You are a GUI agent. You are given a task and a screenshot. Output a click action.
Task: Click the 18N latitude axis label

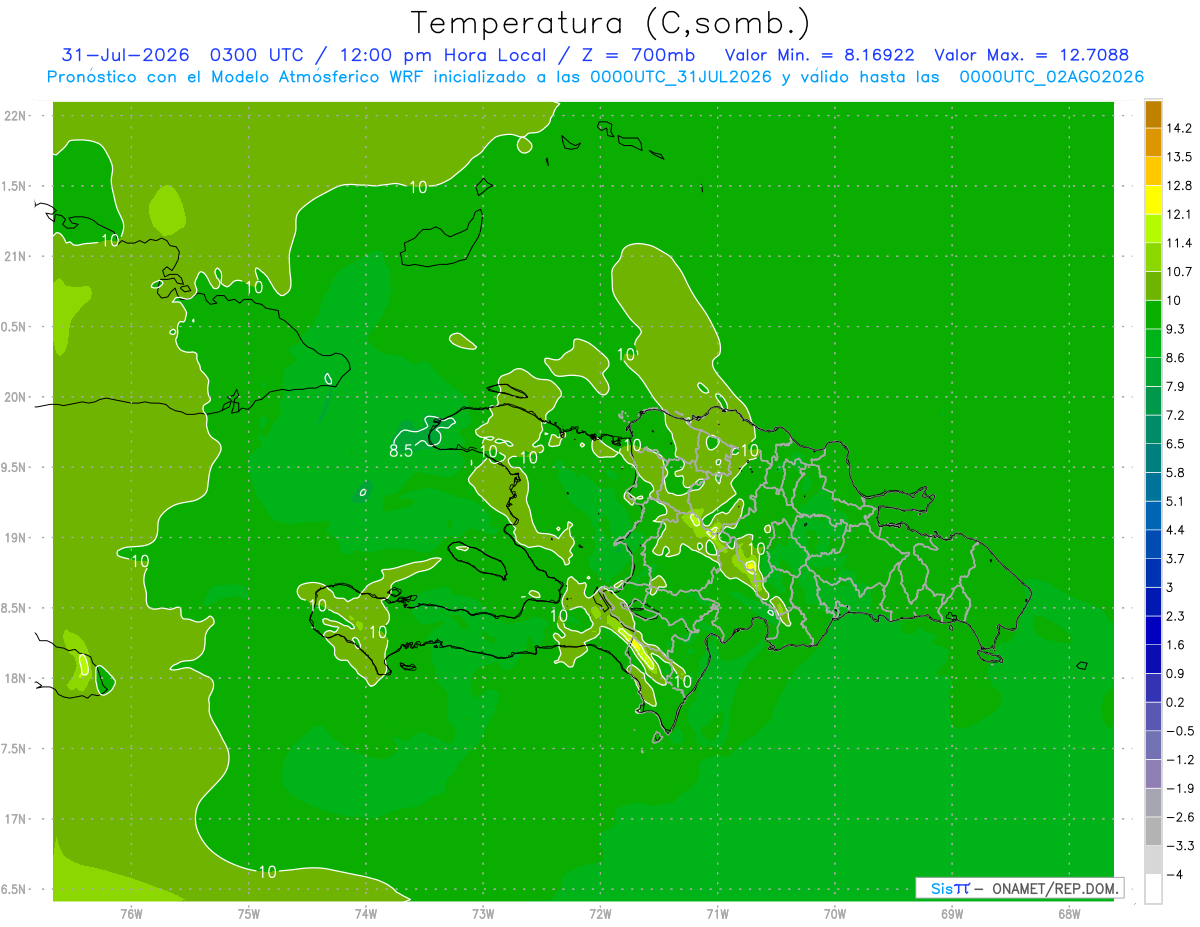[x=16, y=678]
